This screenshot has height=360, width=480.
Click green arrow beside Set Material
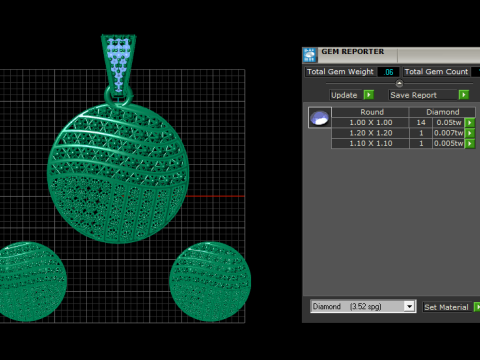click(x=477, y=307)
